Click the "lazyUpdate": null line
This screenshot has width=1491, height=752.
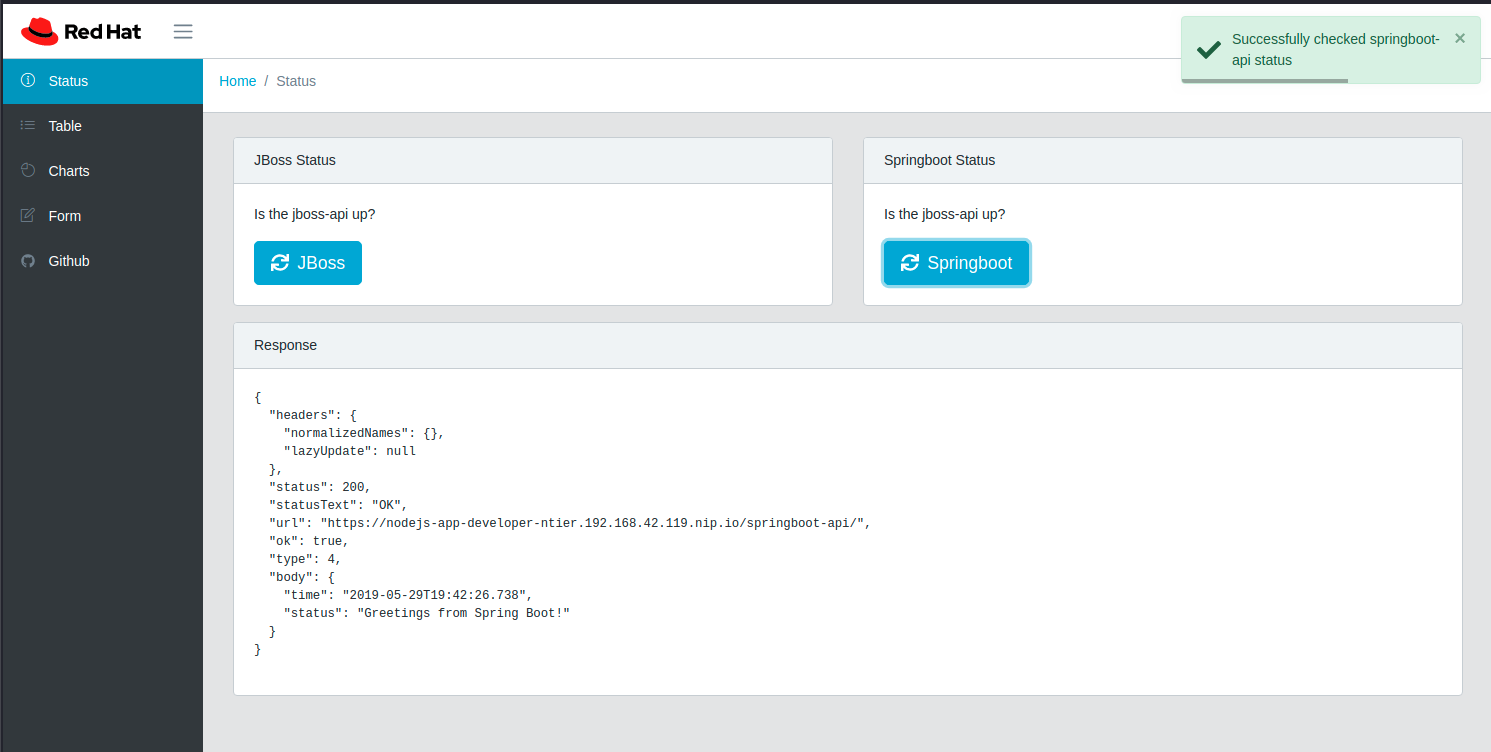[350, 451]
